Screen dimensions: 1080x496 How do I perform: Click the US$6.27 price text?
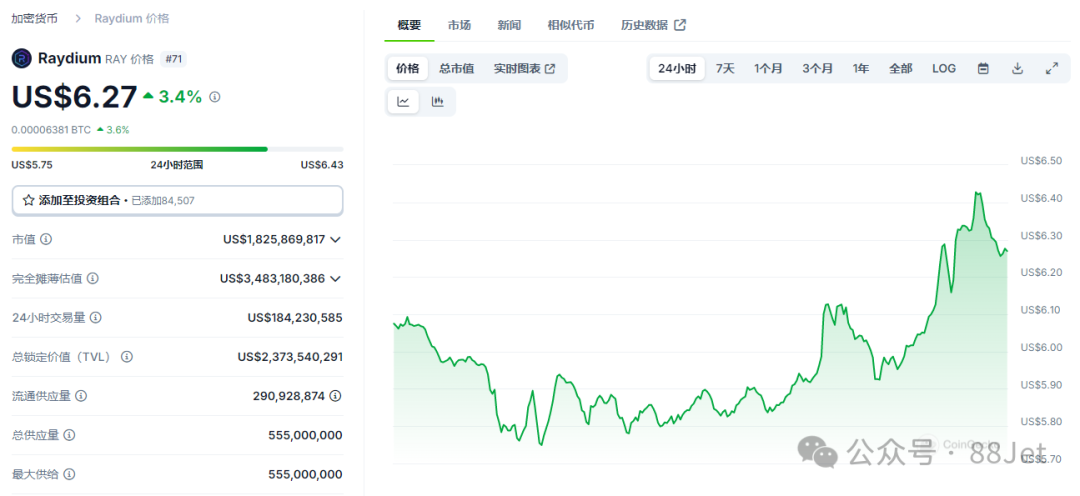click(74, 97)
